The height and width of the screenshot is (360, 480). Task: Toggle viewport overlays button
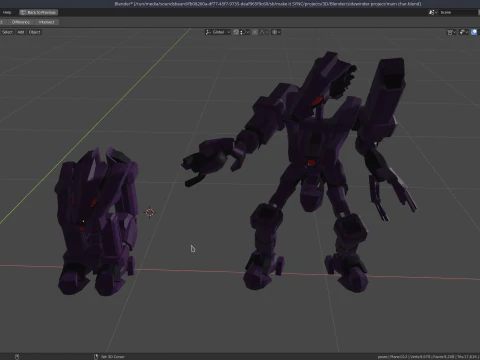coord(474,32)
